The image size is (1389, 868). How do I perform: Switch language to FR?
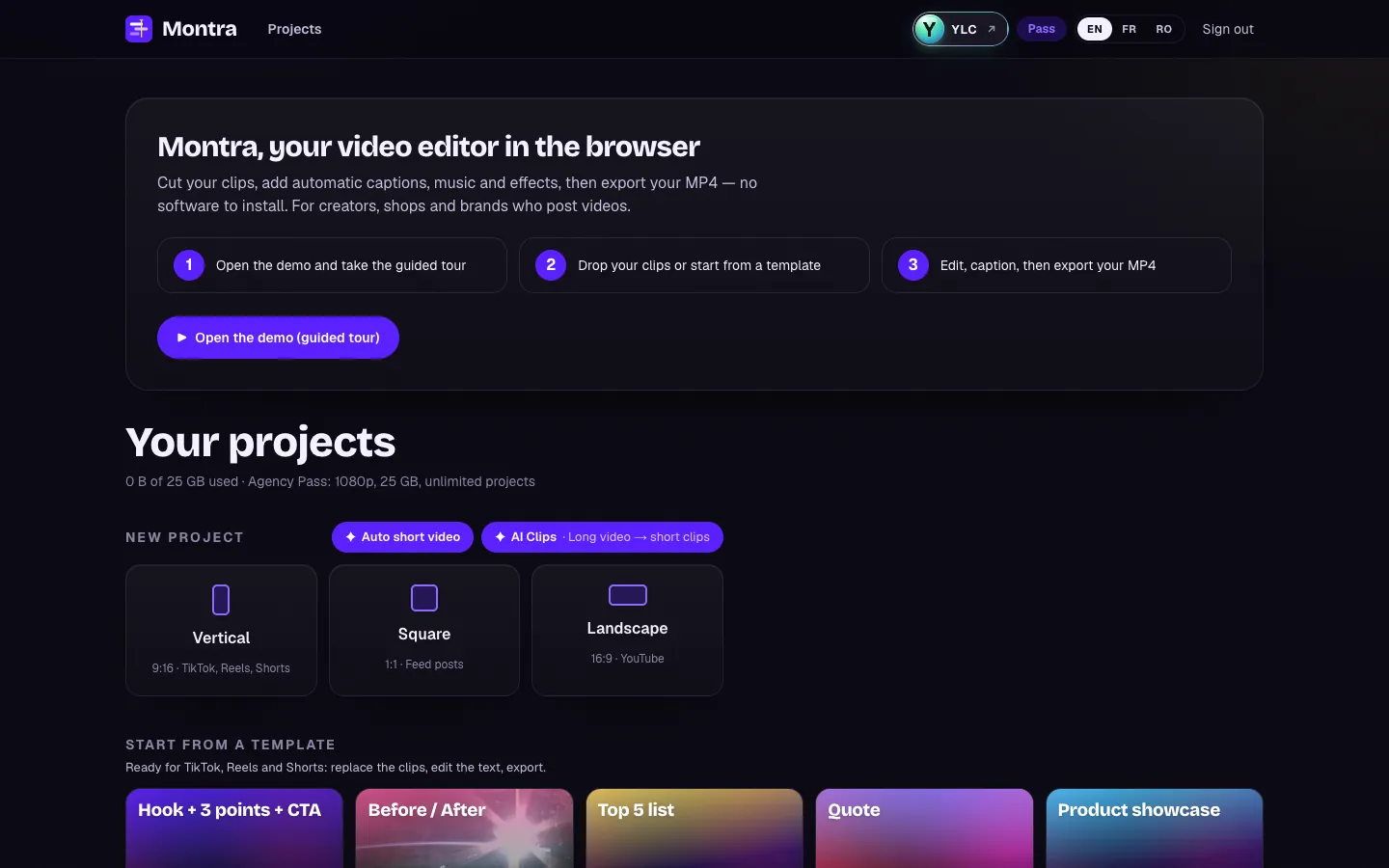coord(1130,29)
